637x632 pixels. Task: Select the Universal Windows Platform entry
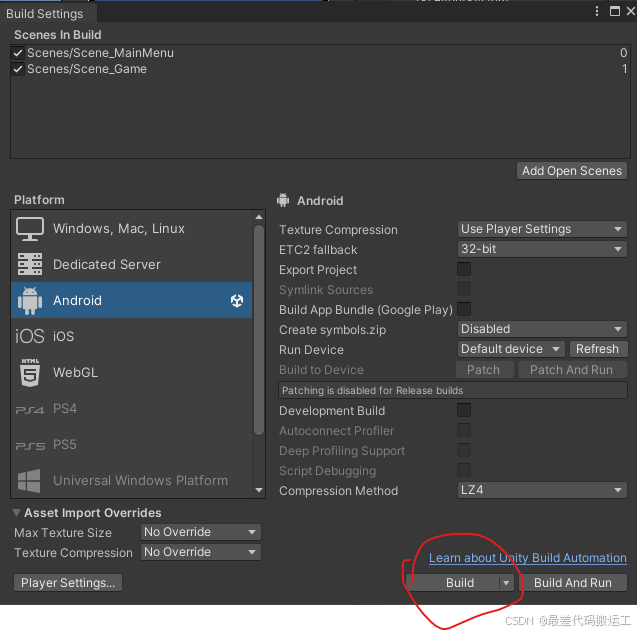132,480
